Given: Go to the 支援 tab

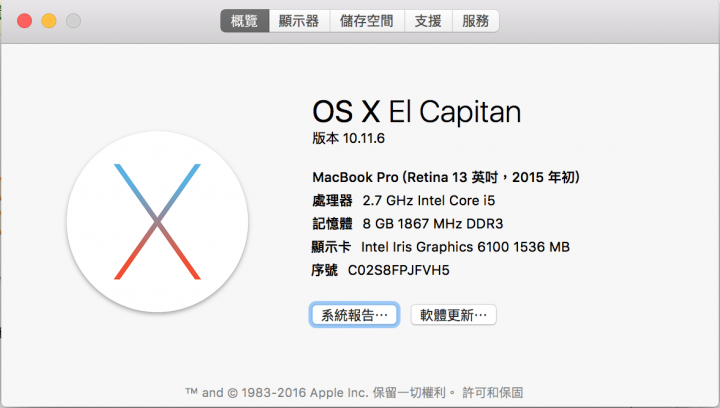Looking at the screenshot, I should [x=428, y=21].
